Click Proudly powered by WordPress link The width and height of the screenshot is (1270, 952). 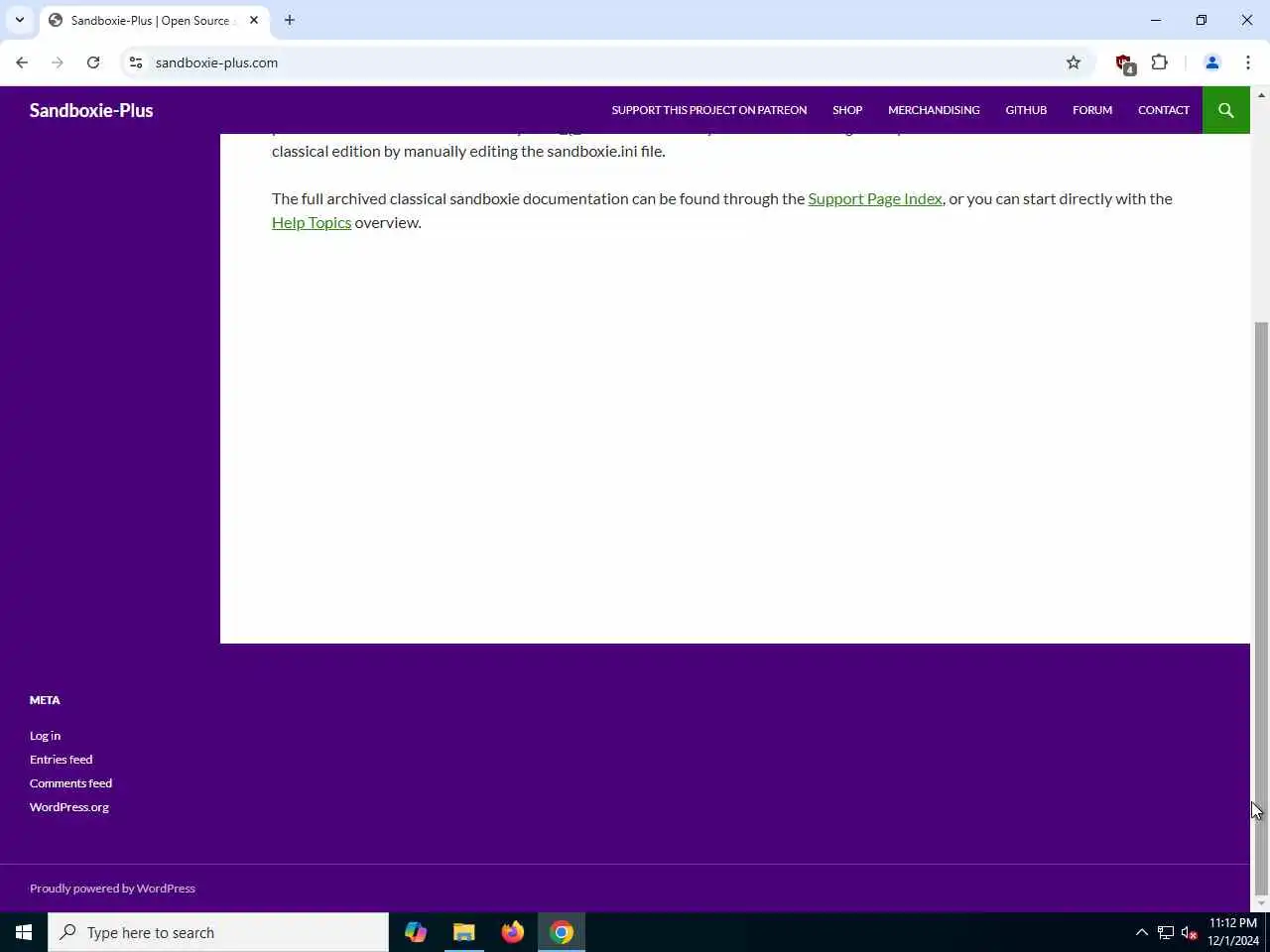tap(112, 889)
